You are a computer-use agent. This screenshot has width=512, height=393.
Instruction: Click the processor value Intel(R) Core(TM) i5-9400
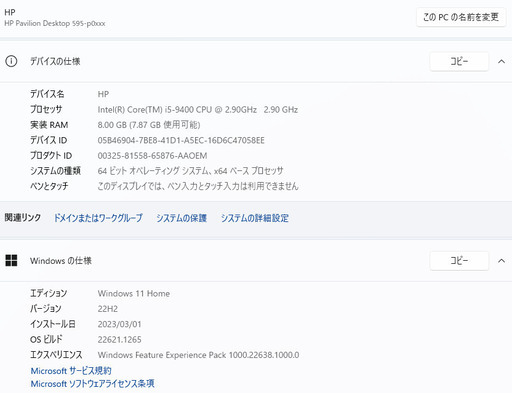tap(198, 110)
